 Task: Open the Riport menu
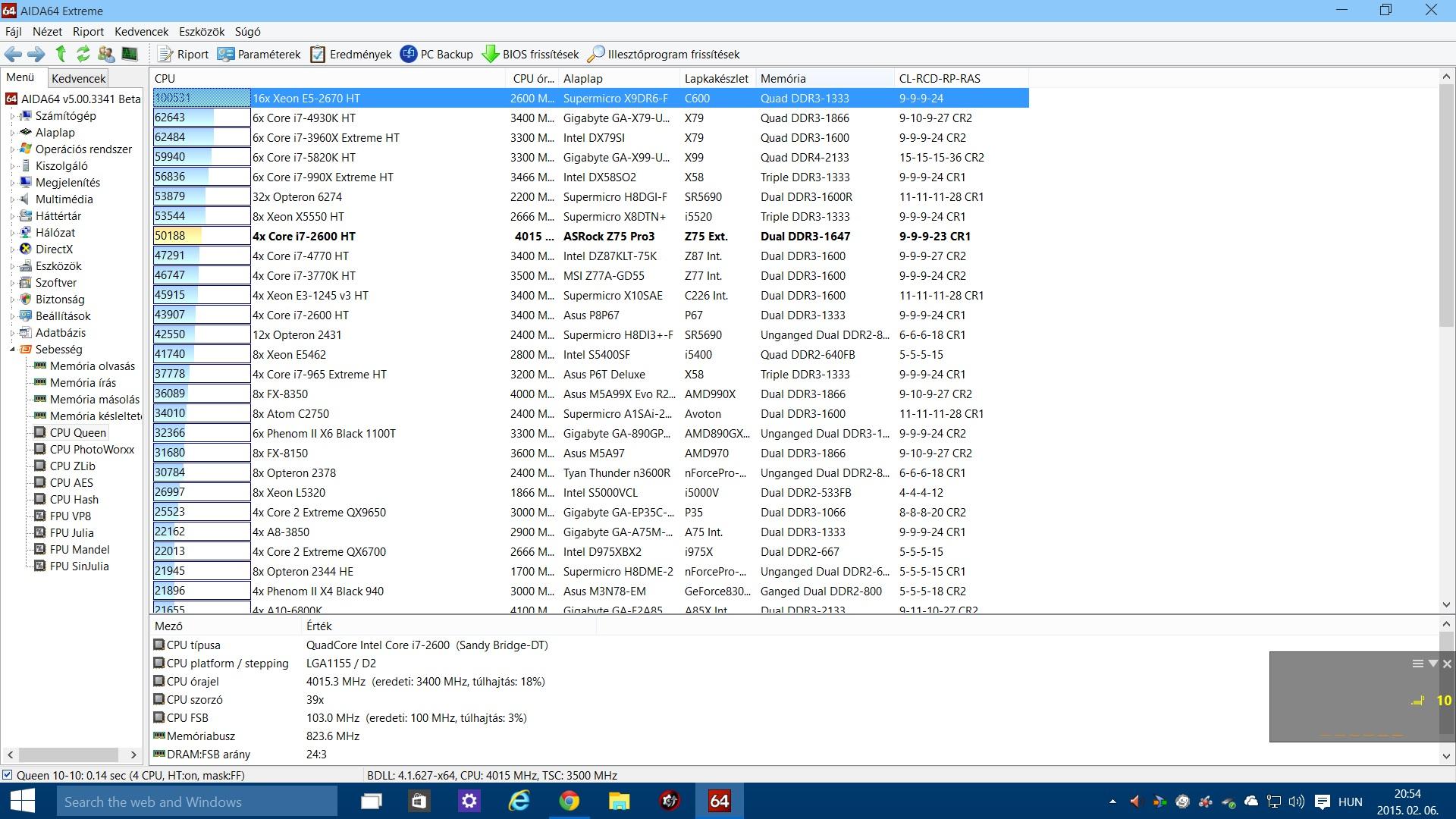pos(88,31)
